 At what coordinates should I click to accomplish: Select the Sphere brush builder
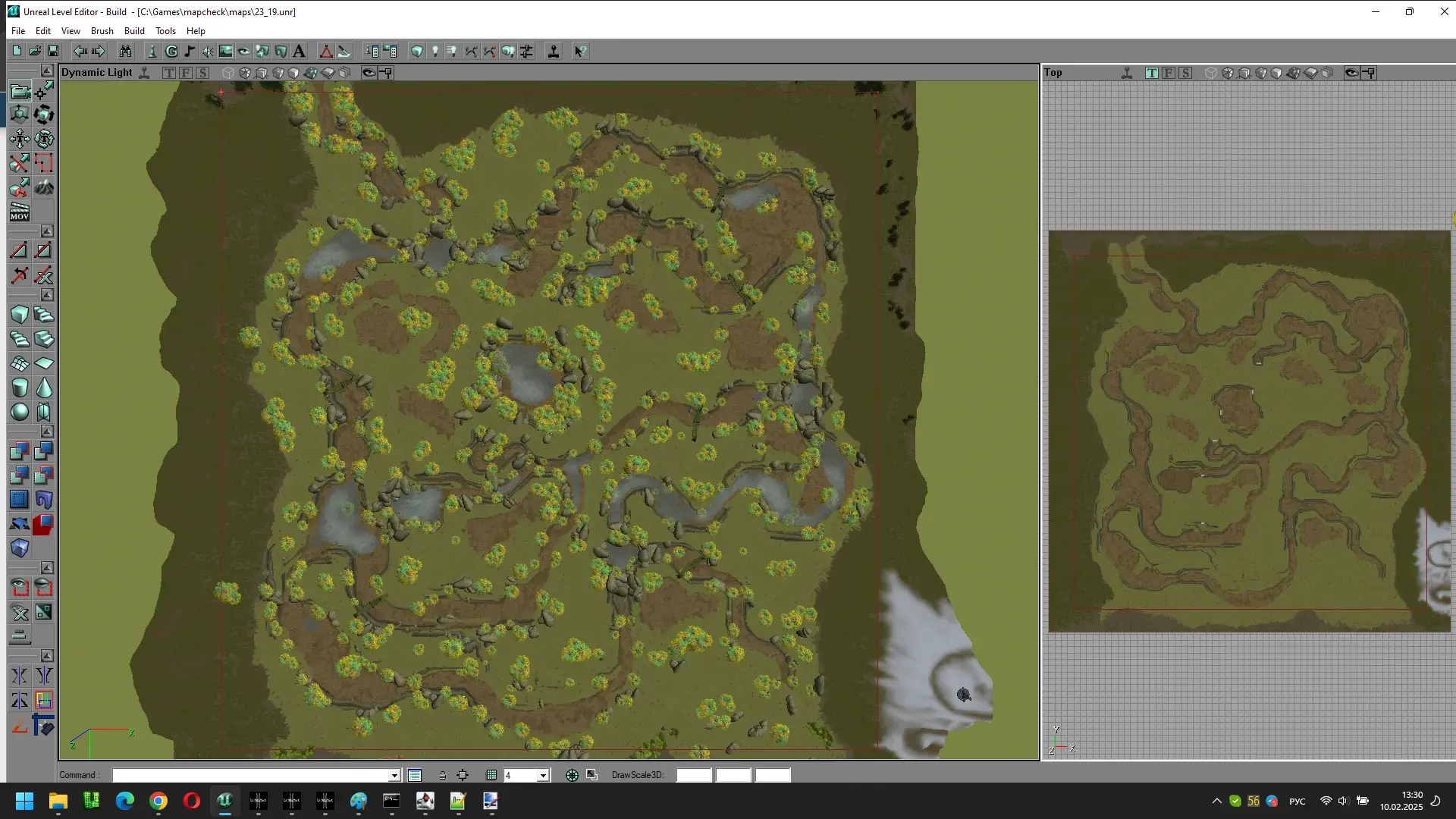coord(20,412)
